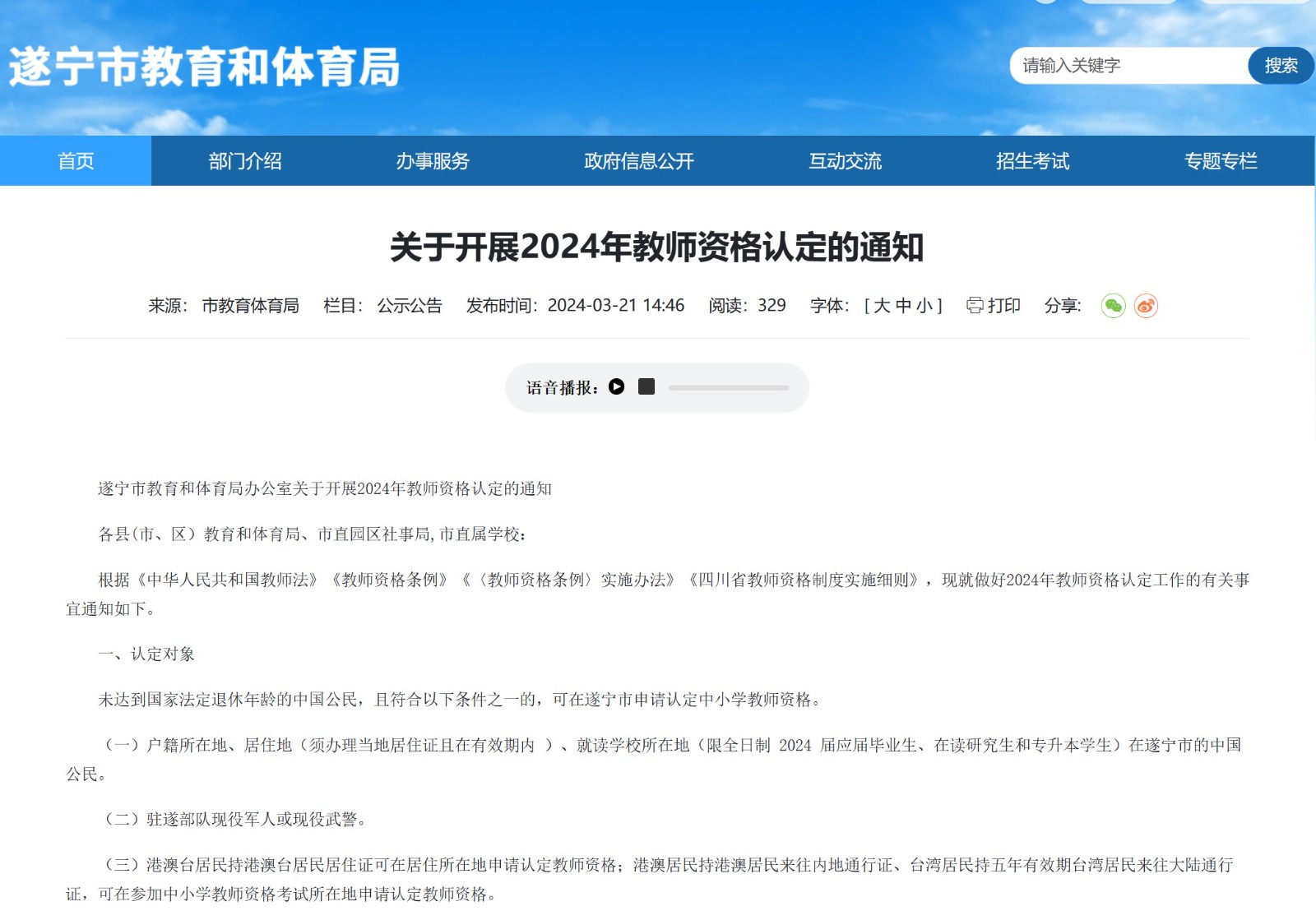The image size is (1316, 920).
Task: Open the 部门介绍 menu
Action: tap(245, 161)
